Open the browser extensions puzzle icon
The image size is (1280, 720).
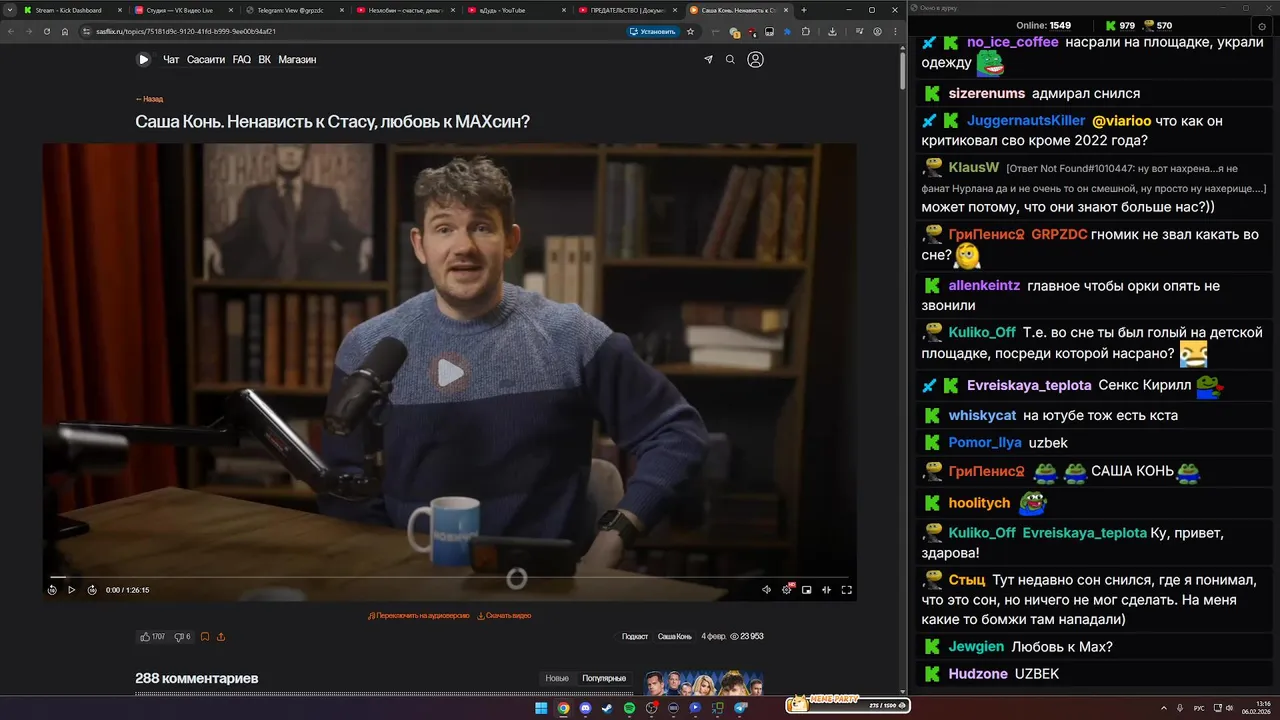(x=806, y=31)
